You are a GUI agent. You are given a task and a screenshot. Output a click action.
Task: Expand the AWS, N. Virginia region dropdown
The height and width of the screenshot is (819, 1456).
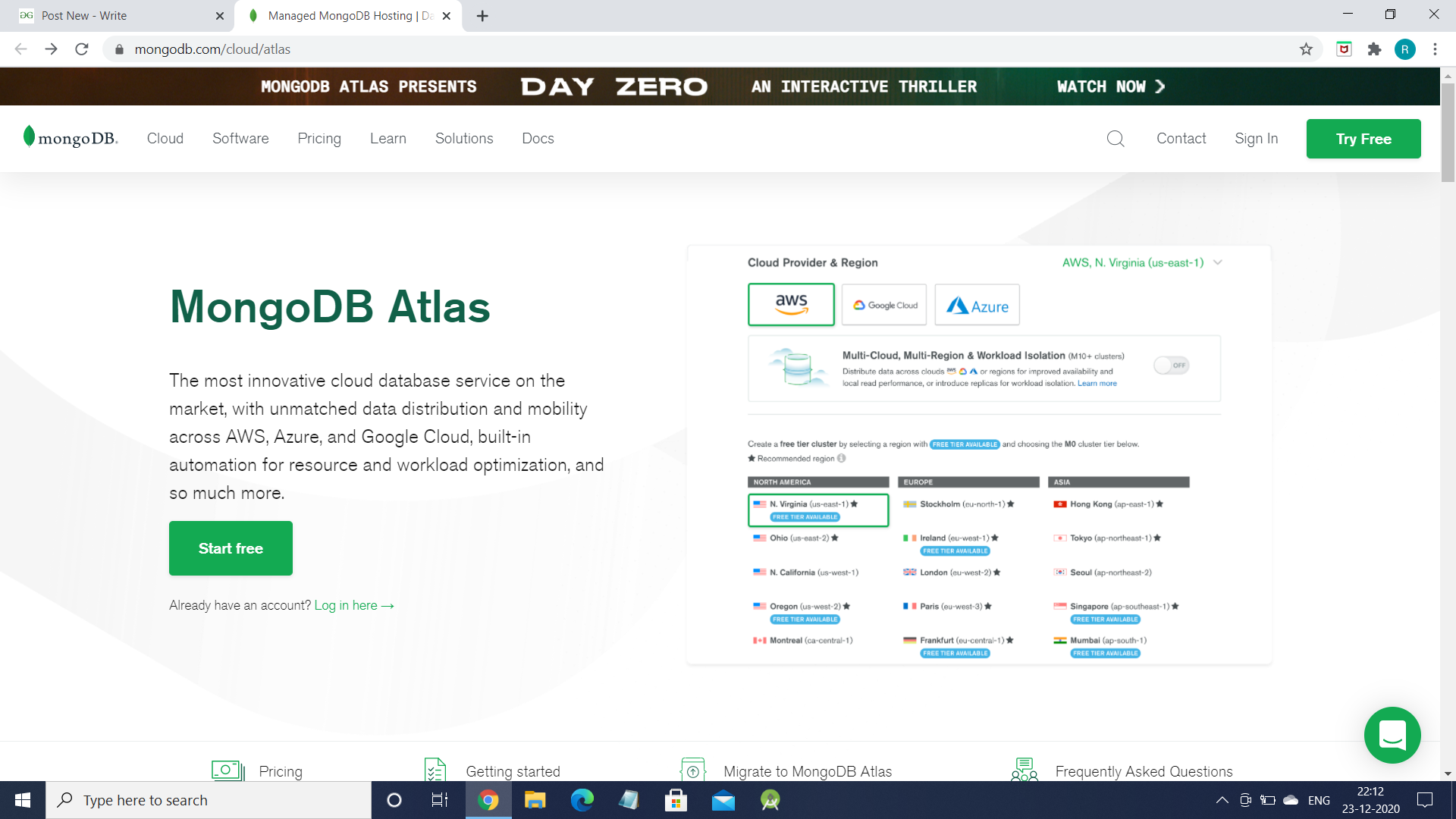coord(1142,262)
